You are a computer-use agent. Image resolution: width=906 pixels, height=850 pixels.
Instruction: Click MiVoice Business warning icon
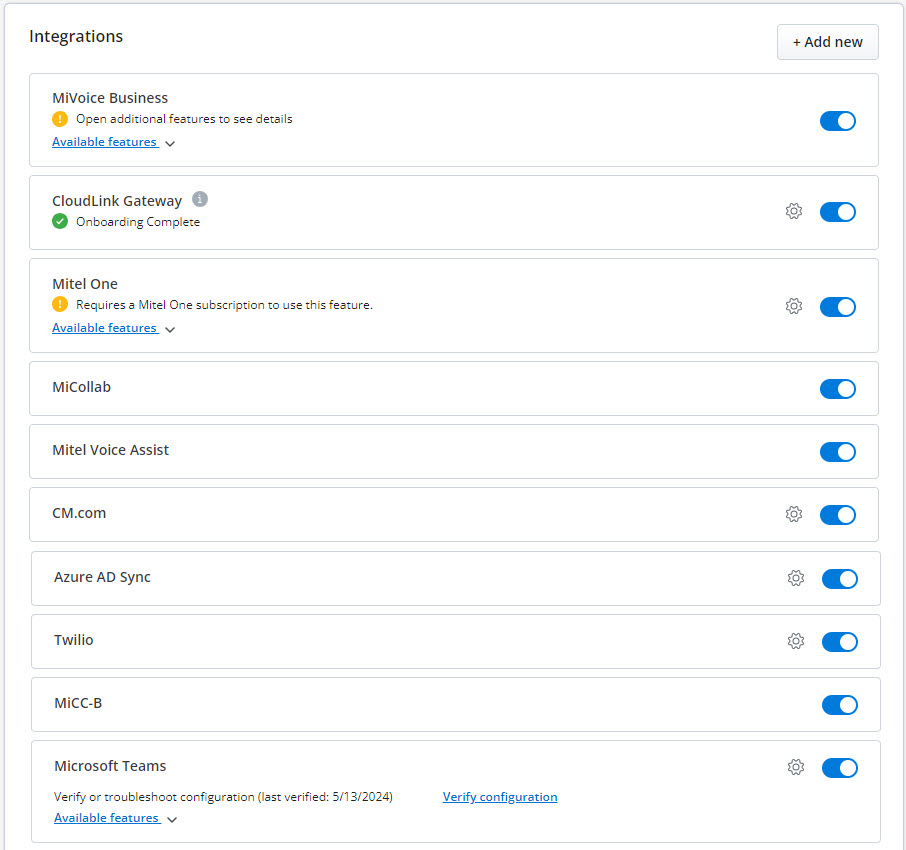tap(60, 119)
